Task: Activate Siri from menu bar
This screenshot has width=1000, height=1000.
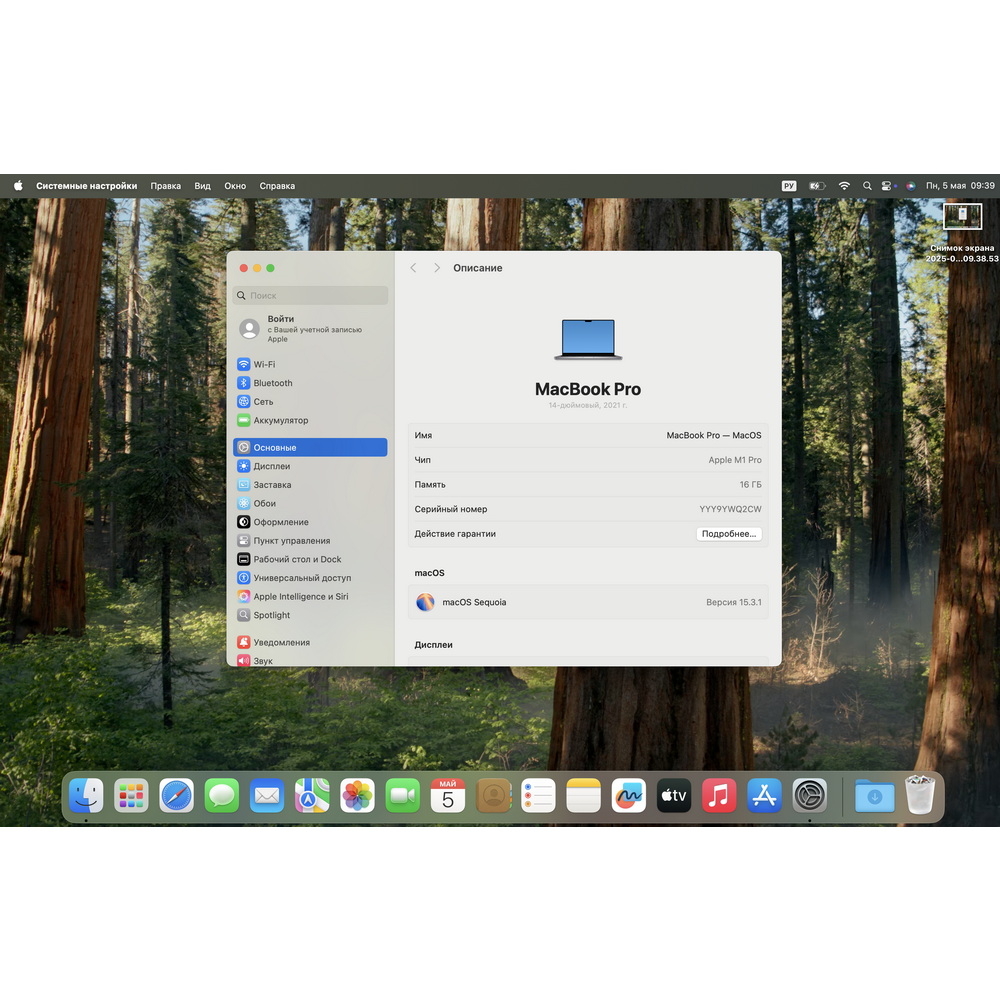Action: pyautogui.click(x=911, y=186)
